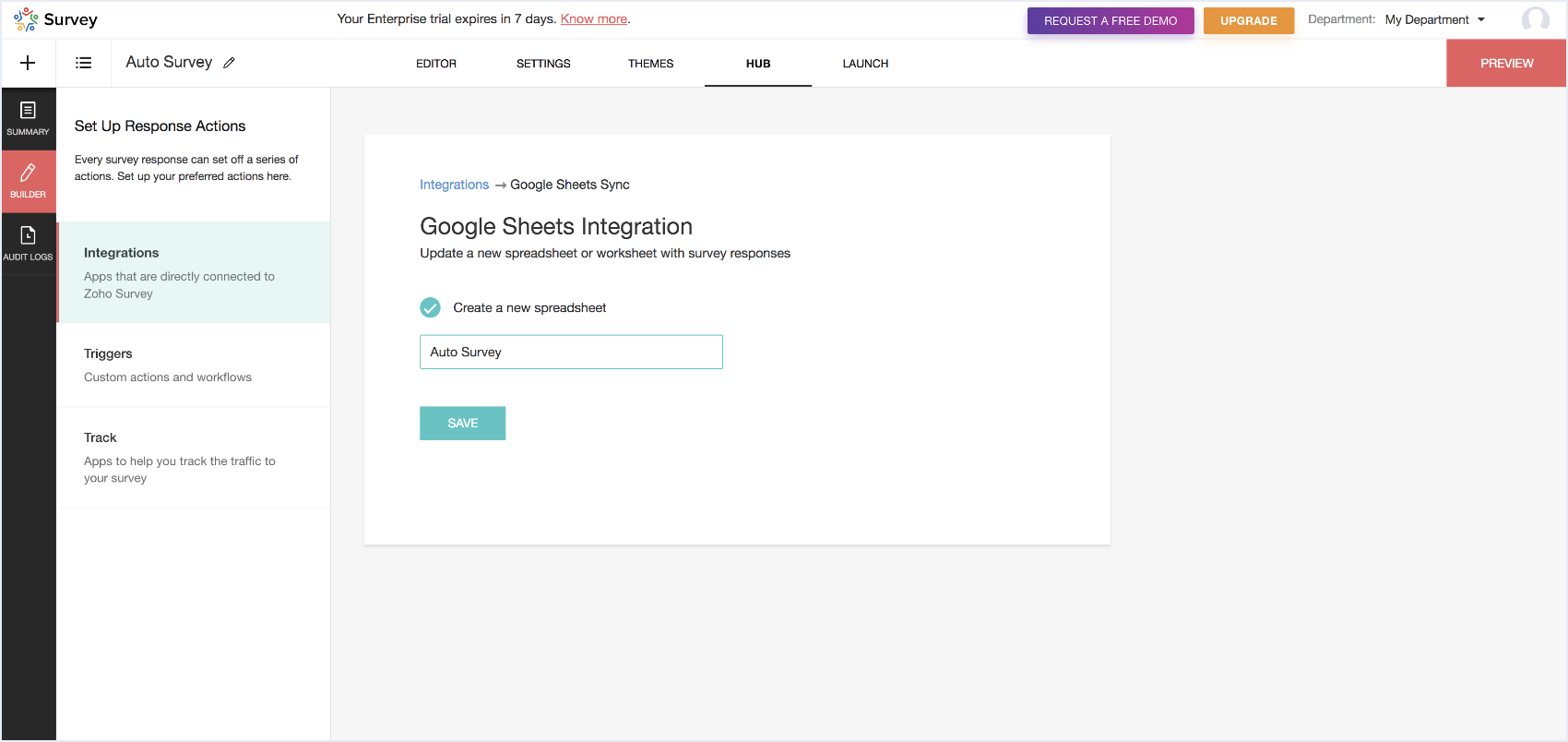The image size is (1568, 742).
Task: Open the Themes tab
Action: coord(650,64)
